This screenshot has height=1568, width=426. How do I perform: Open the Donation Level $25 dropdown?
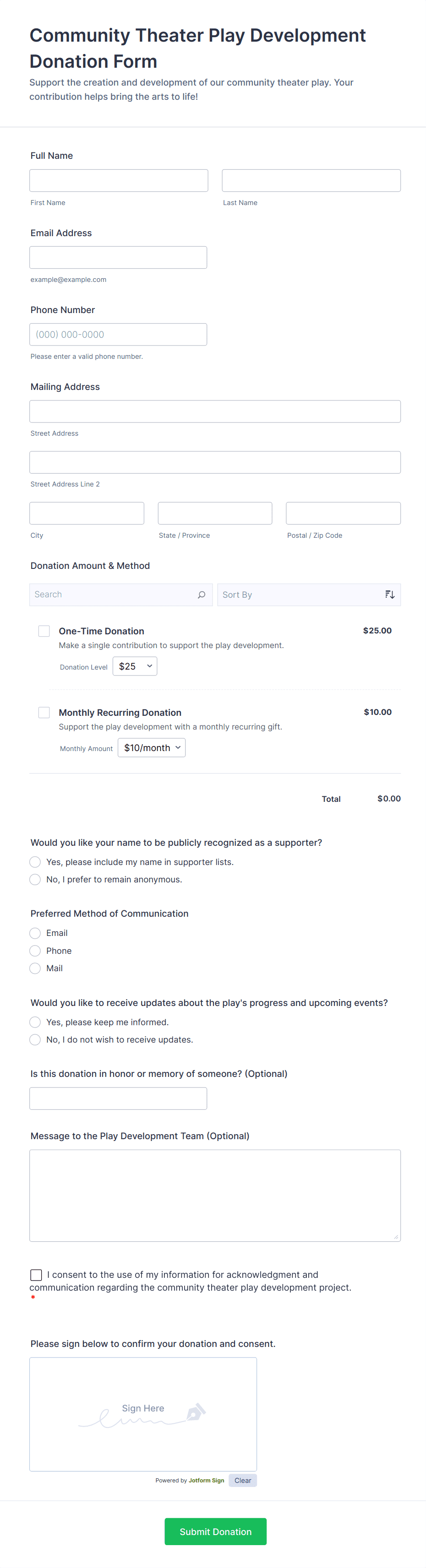[135, 666]
